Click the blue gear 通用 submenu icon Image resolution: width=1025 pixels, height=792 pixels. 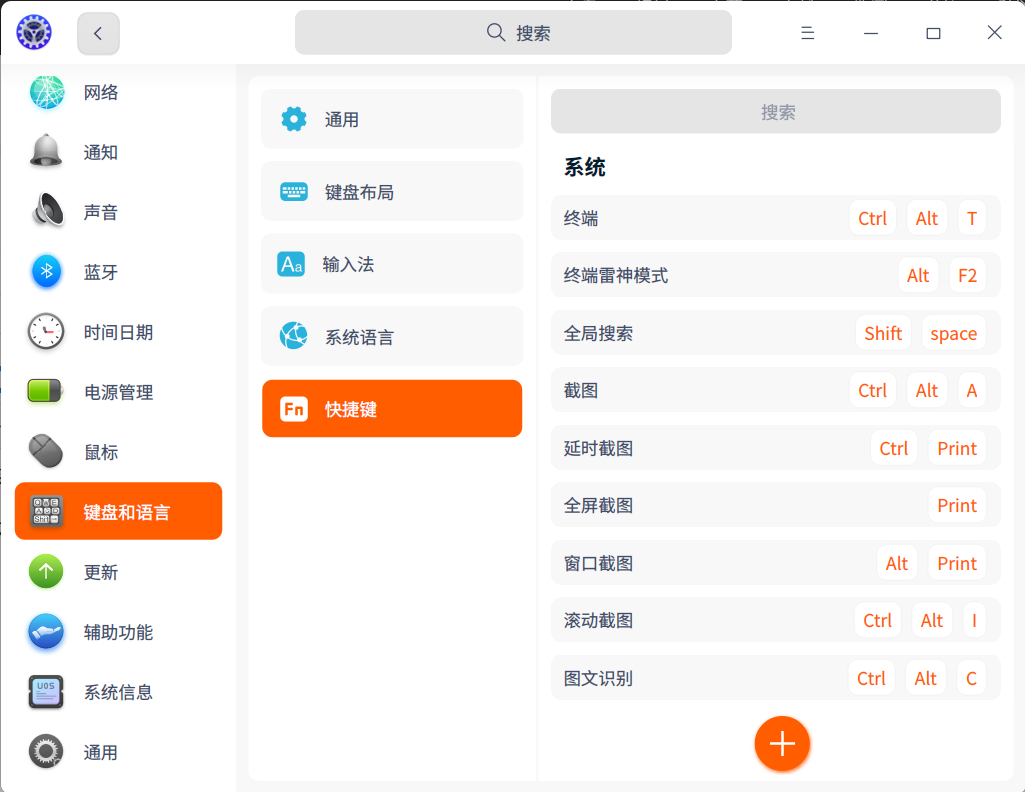coord(294,119)
